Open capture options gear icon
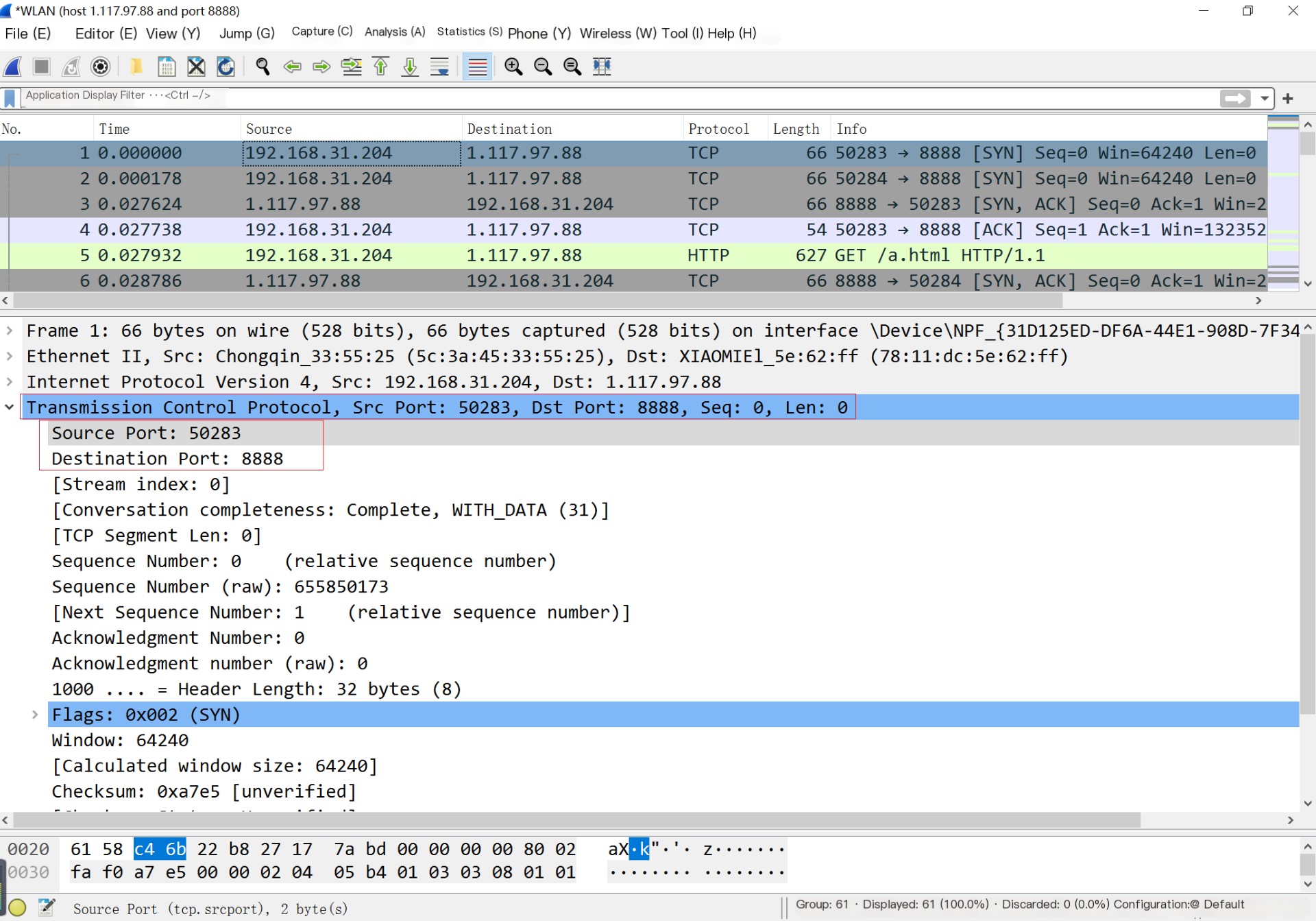 point(101,67)
